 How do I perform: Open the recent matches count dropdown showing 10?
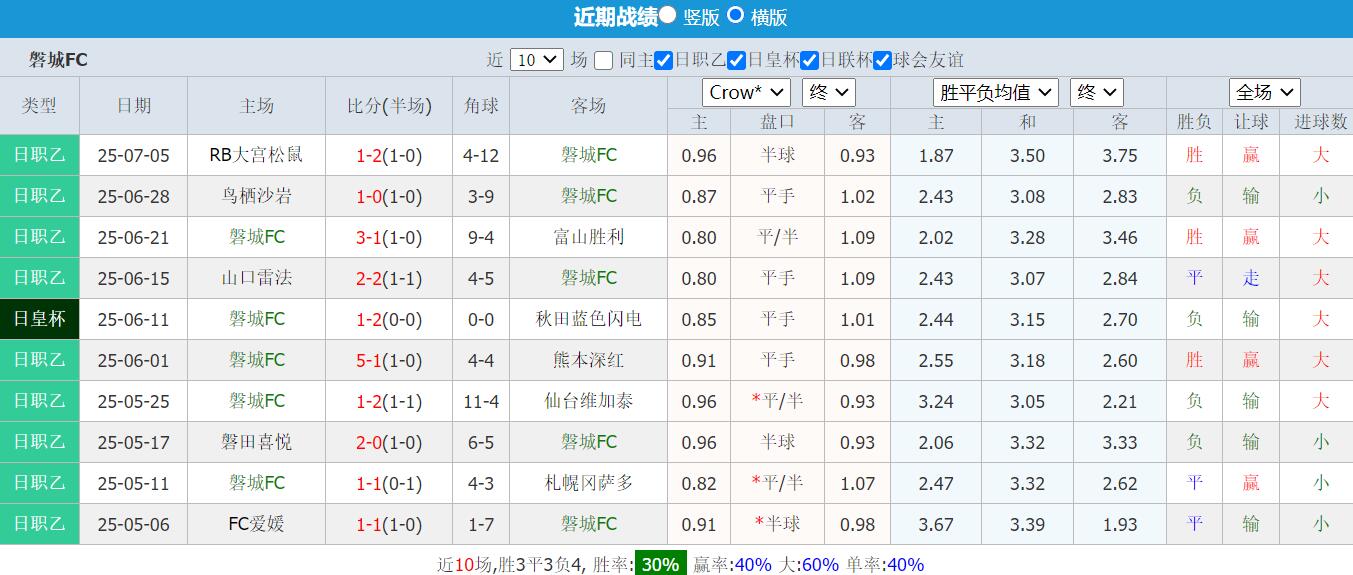pyautogui.click(x=536, y=60)
